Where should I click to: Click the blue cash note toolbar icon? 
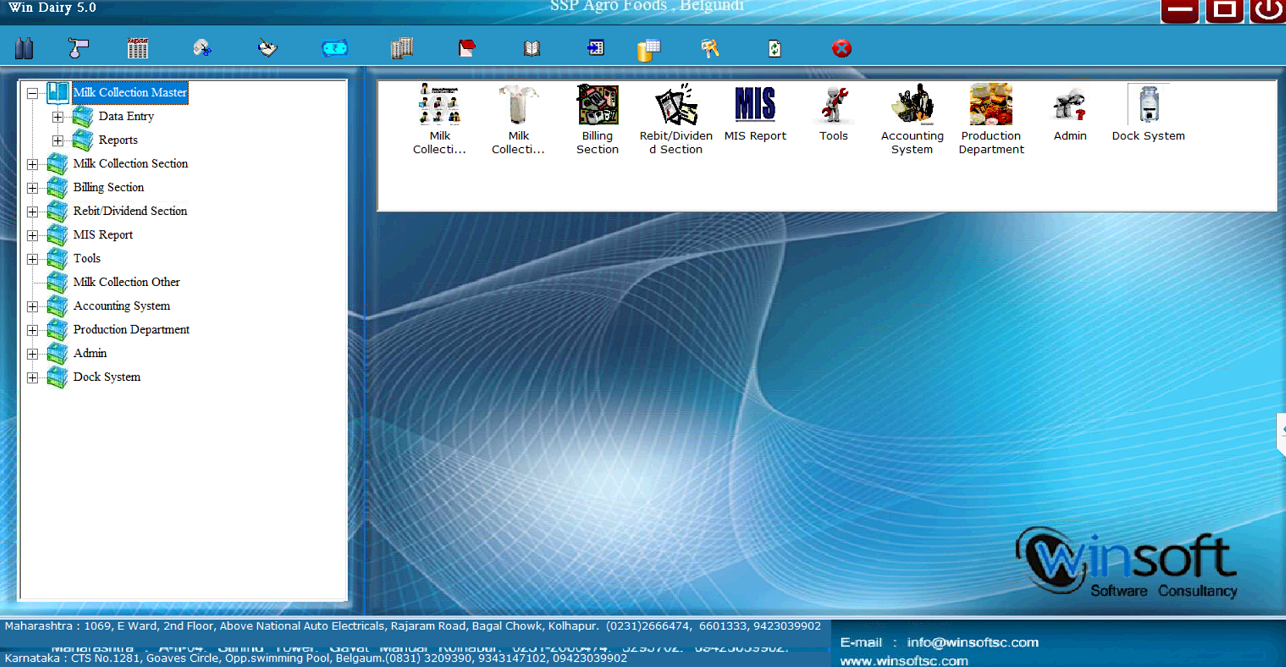(x=334, y=48)
